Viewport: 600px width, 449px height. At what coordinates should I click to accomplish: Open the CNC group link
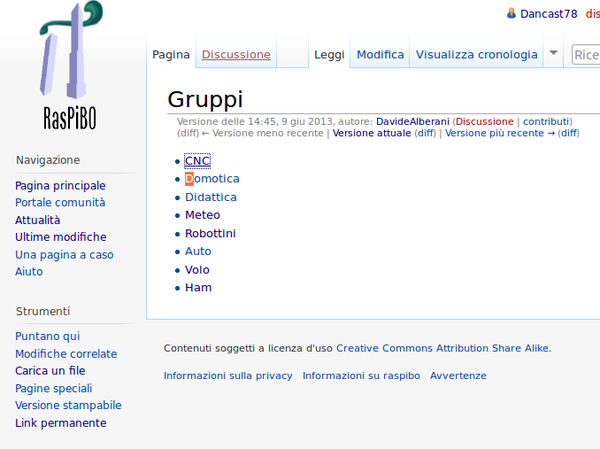point(197,161)
